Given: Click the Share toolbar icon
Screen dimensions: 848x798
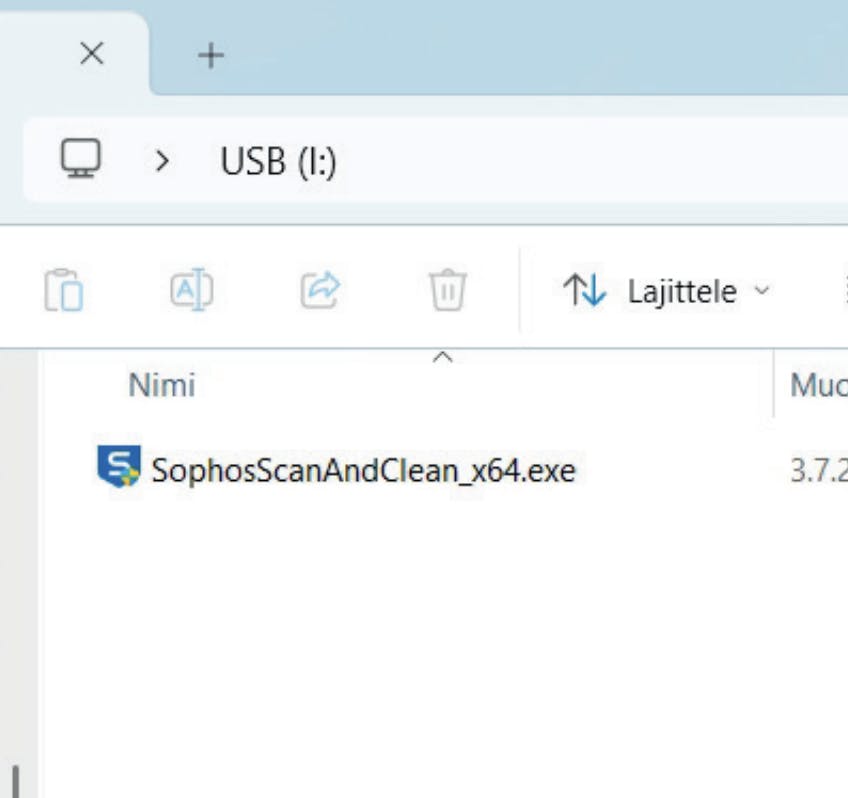Looking at the screenshot, I should pos(320,290).
